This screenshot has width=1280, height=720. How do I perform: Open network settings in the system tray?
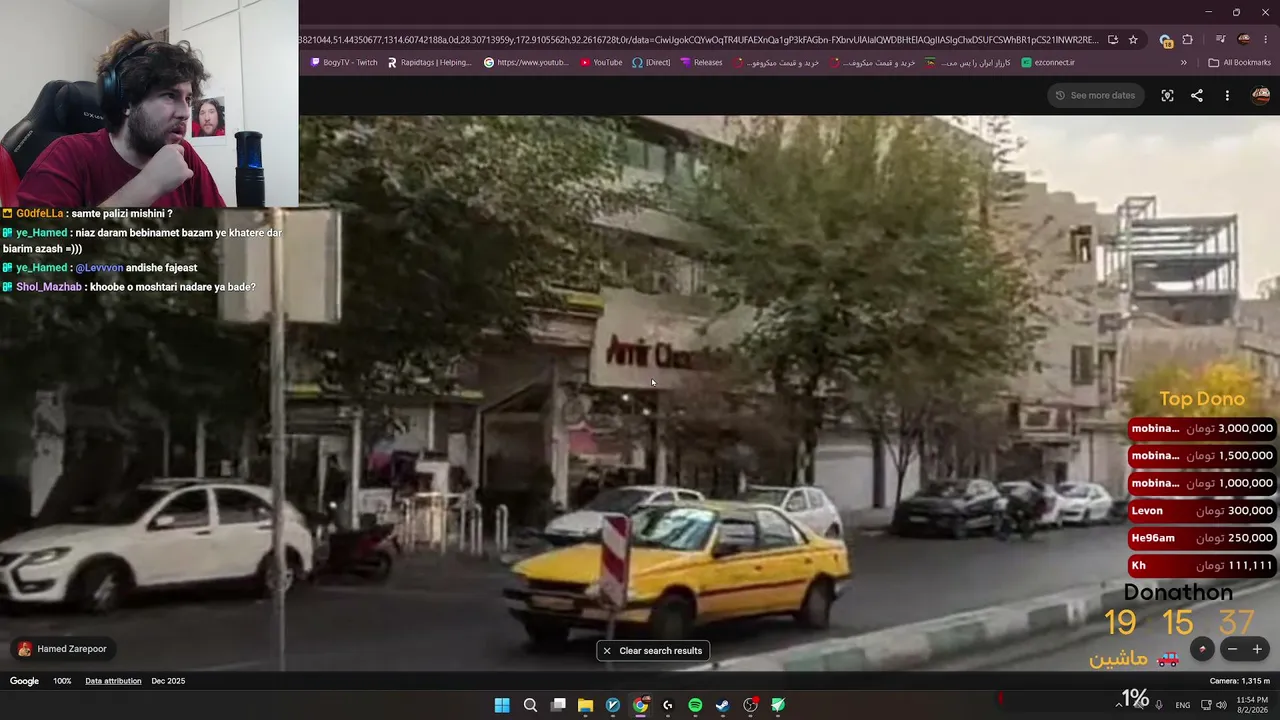1204,705
